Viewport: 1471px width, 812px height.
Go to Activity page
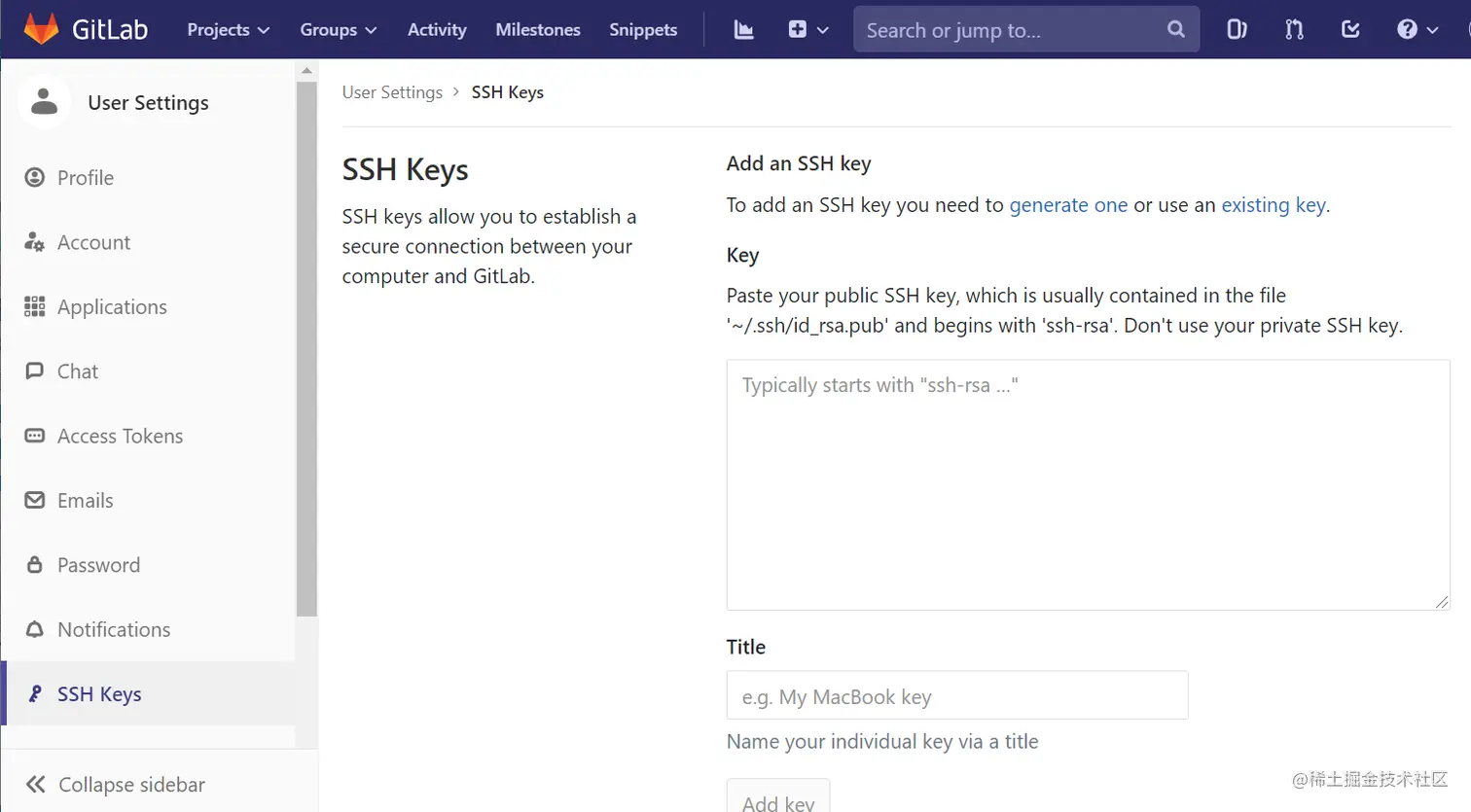437,29
